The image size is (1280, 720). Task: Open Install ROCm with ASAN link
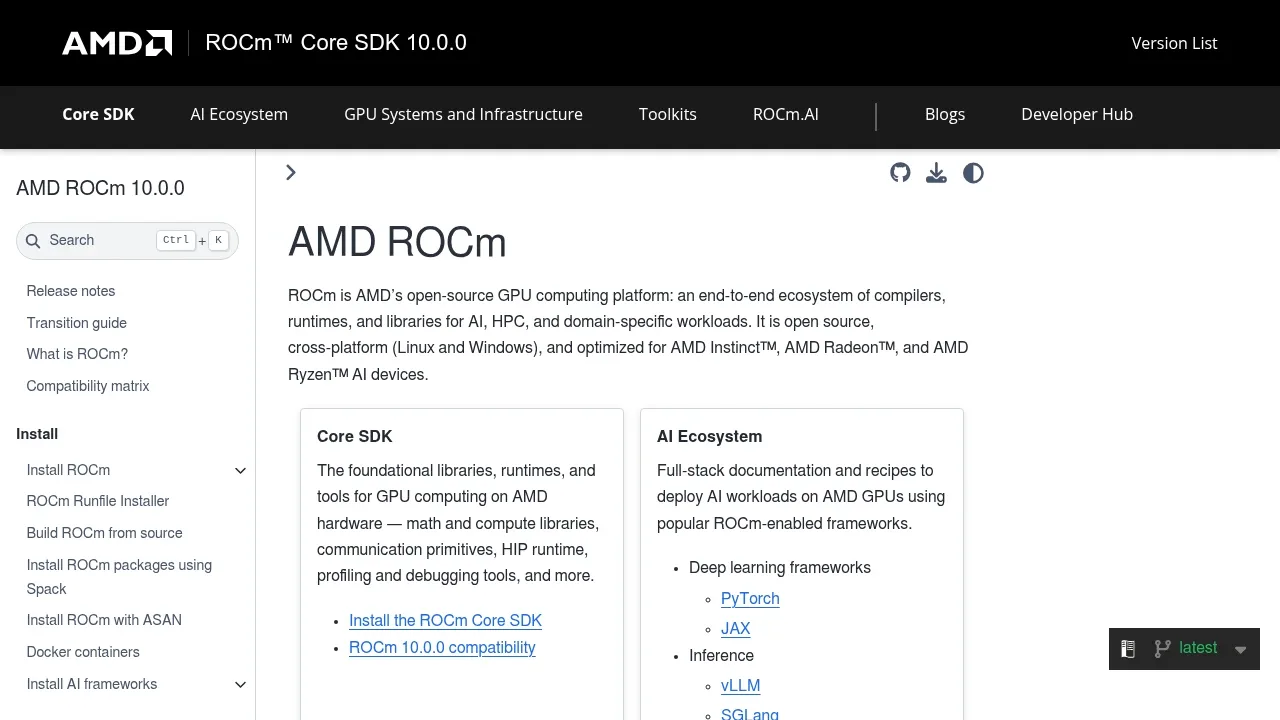click(x=104, y=620)
